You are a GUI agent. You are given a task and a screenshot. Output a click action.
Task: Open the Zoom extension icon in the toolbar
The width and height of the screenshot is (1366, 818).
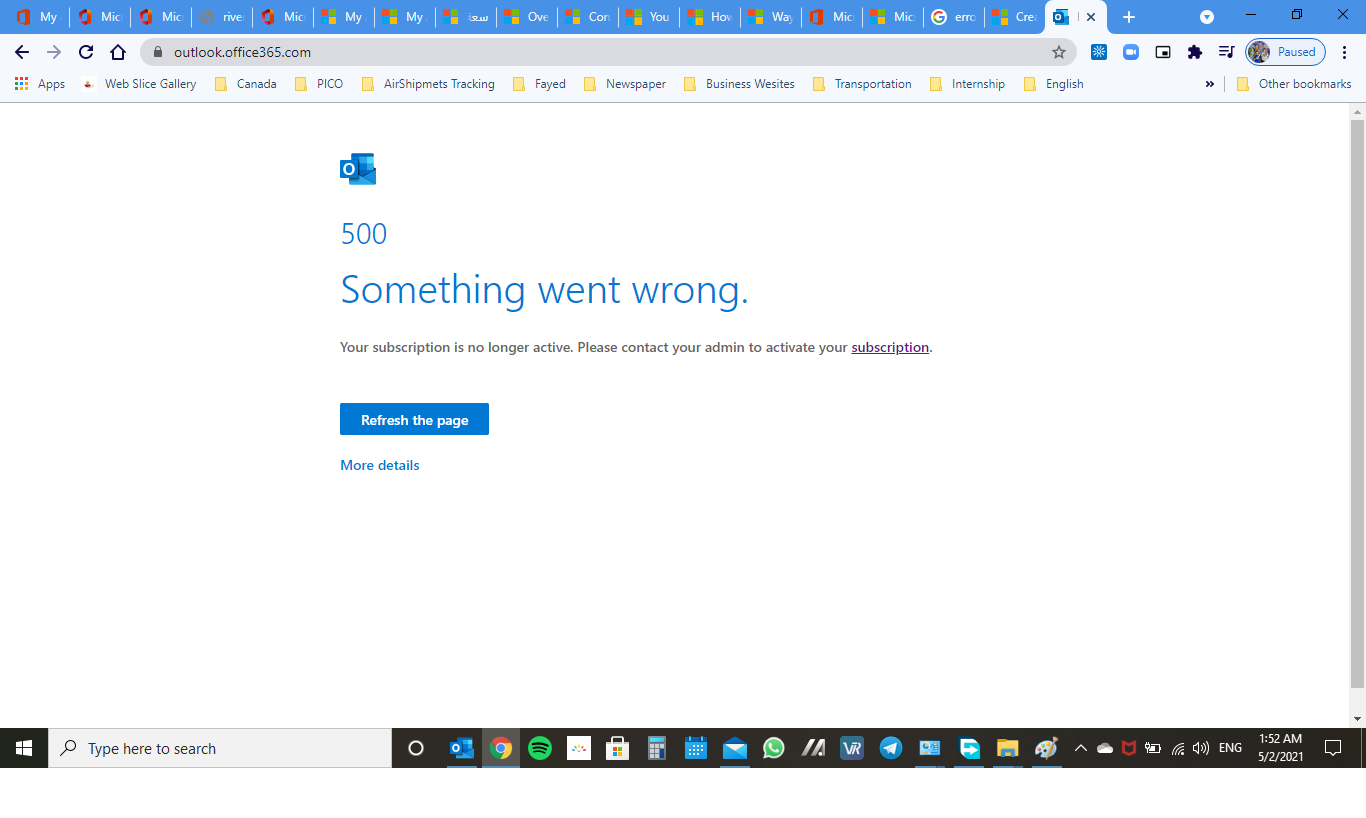[x=1131, y=52]
